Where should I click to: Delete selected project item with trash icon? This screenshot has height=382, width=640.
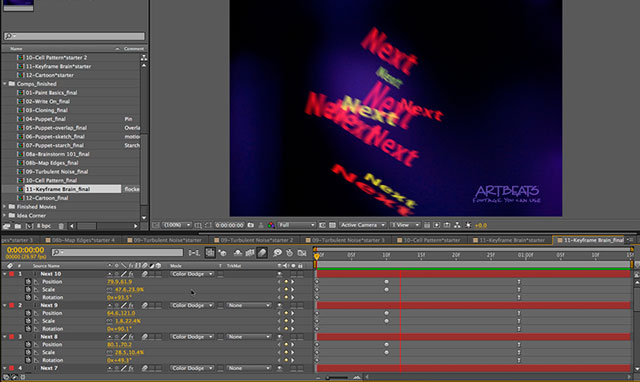pyautogui.click(x=61, y=226)
